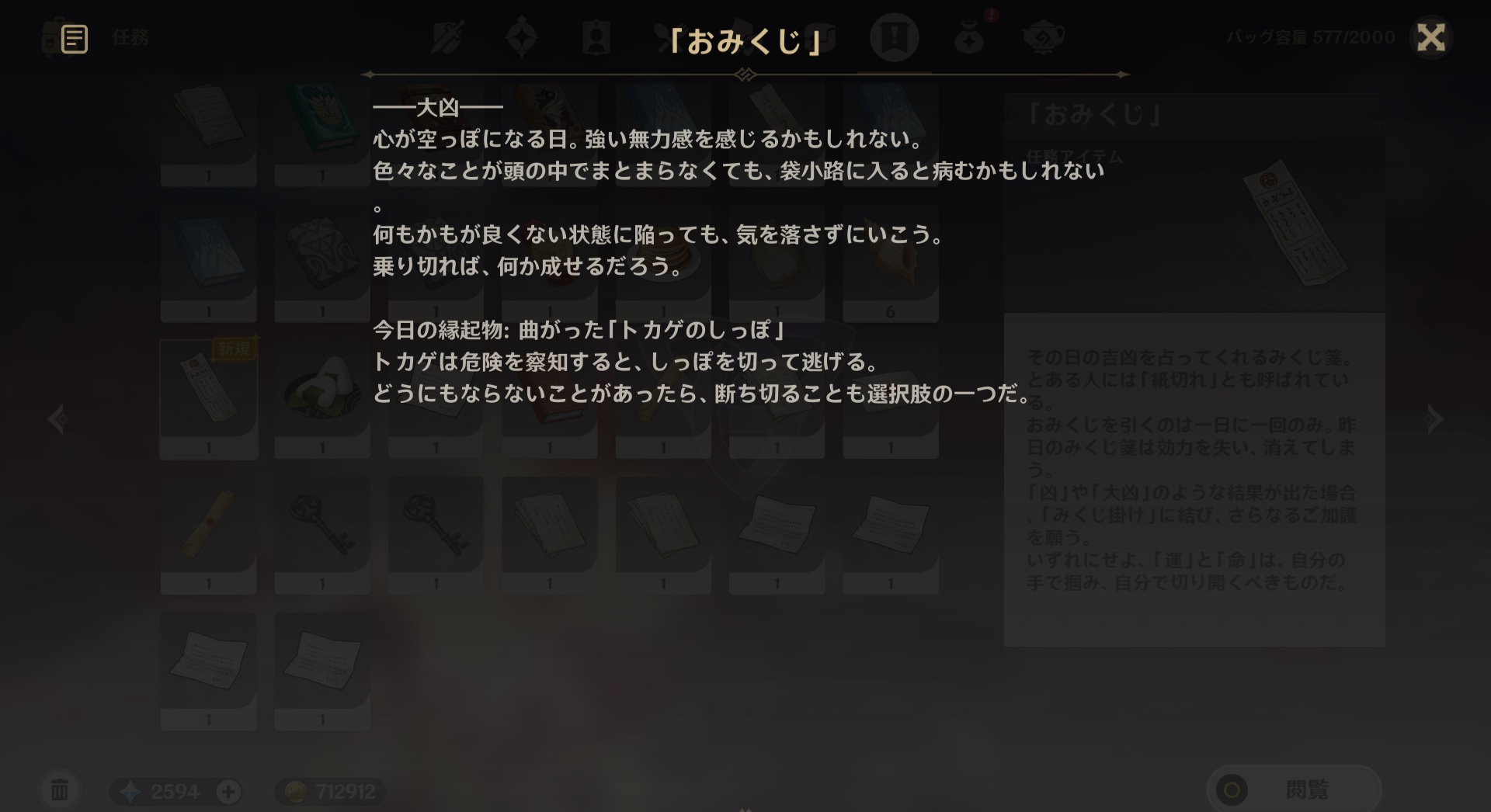Open the furnishings teapot tab
The height and width of the screenshot is (812, 1491).
click(1043, 37)
